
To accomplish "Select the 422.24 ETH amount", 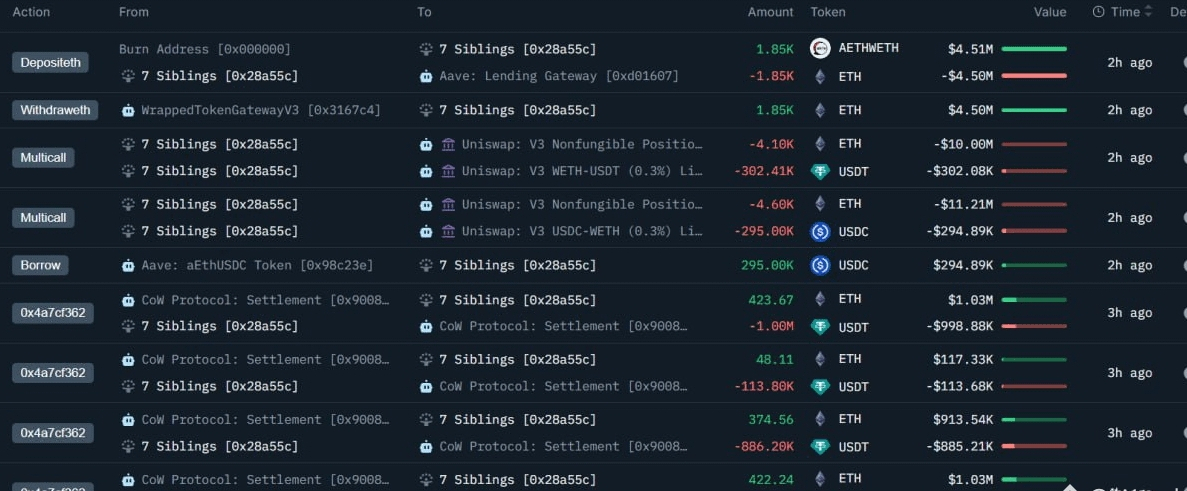I will pyautogui.click(x=771, y=480).
